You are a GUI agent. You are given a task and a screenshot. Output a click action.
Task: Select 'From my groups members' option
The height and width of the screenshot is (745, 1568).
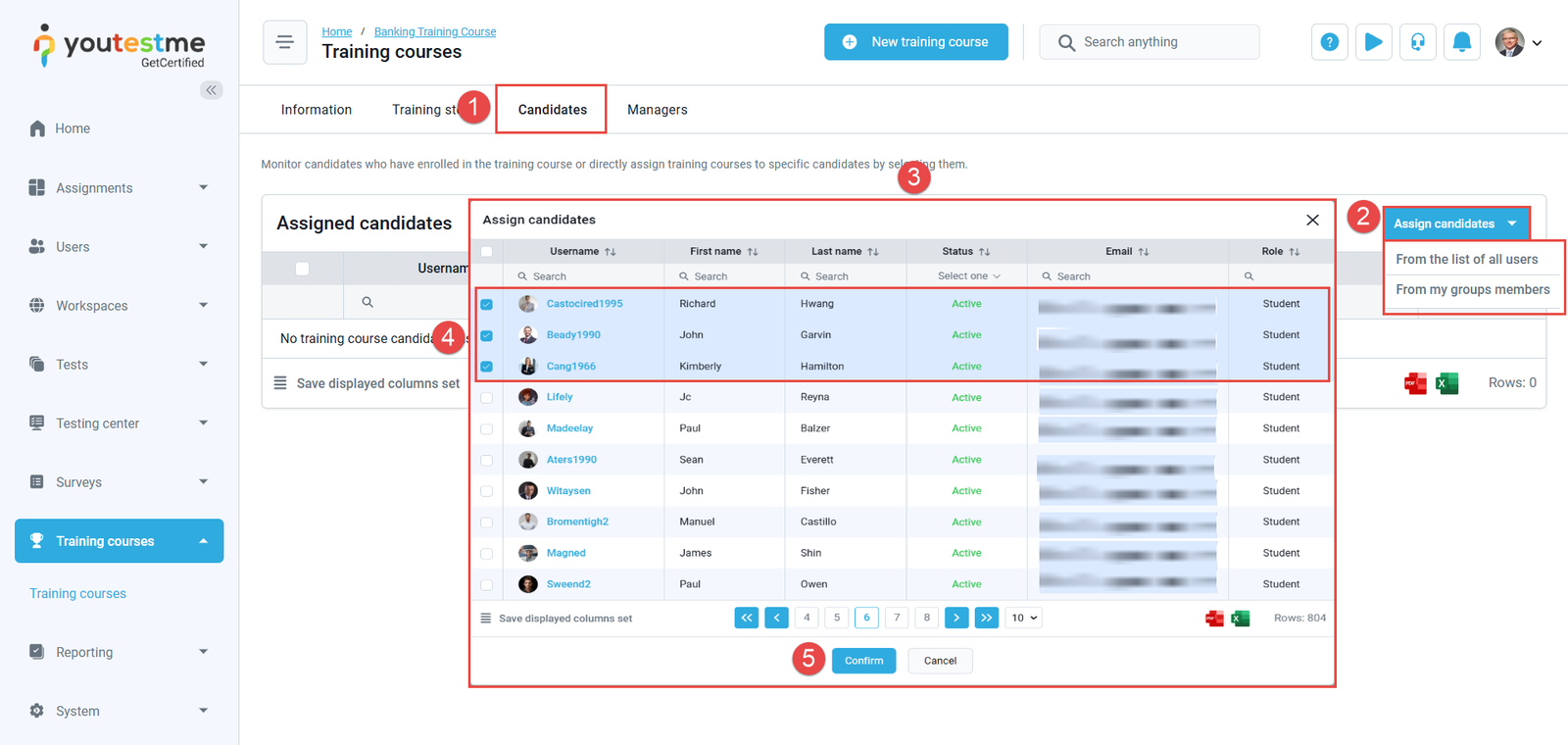pos(1472,290)
